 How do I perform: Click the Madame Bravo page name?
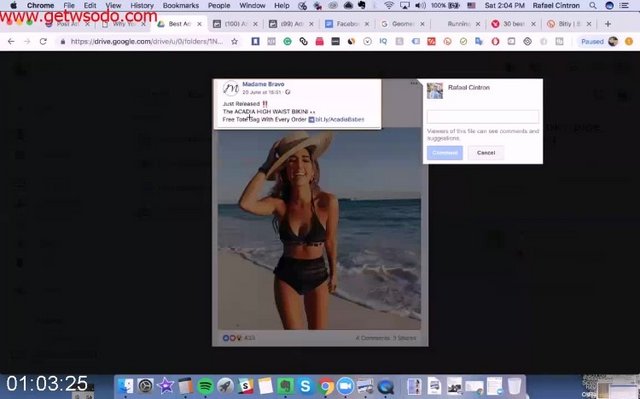coord(263,84)
